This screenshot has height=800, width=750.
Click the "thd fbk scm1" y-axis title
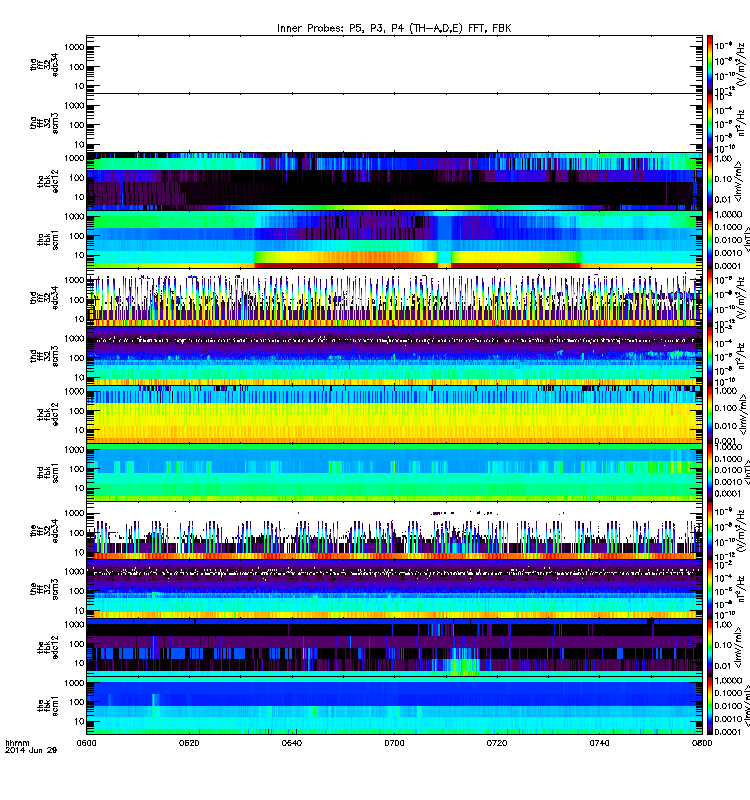[48, 473]
